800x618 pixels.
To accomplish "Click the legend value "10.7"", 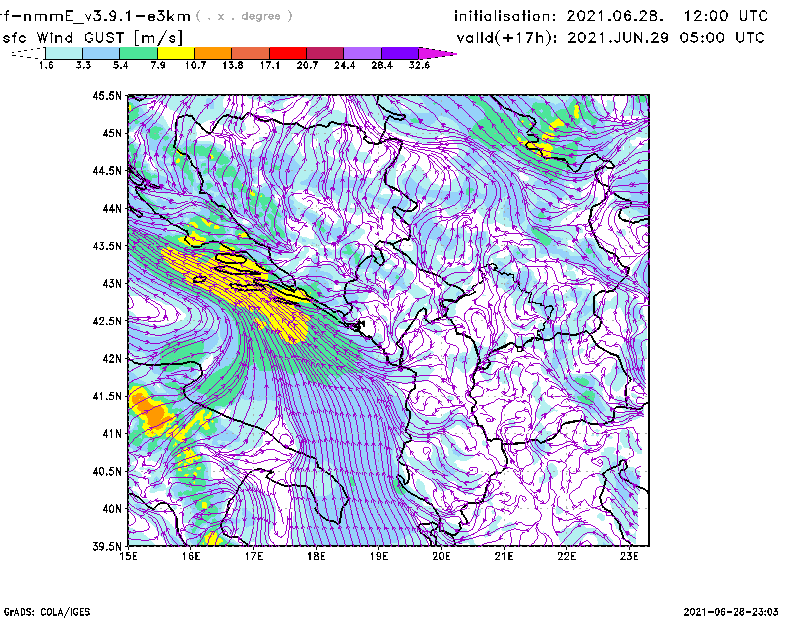I will [195, 65].
